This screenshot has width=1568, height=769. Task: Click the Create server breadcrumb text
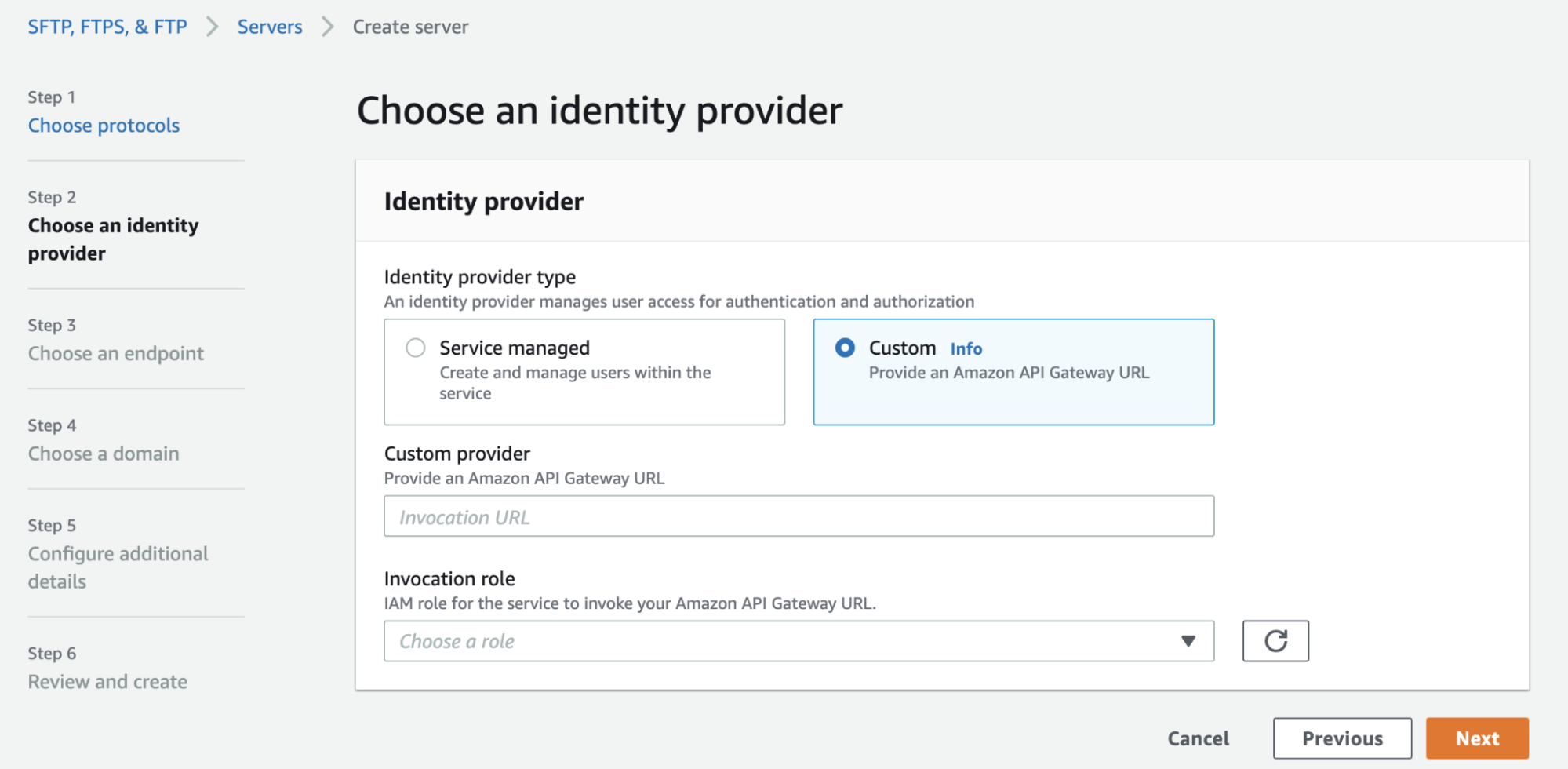(x=410, y=27)
